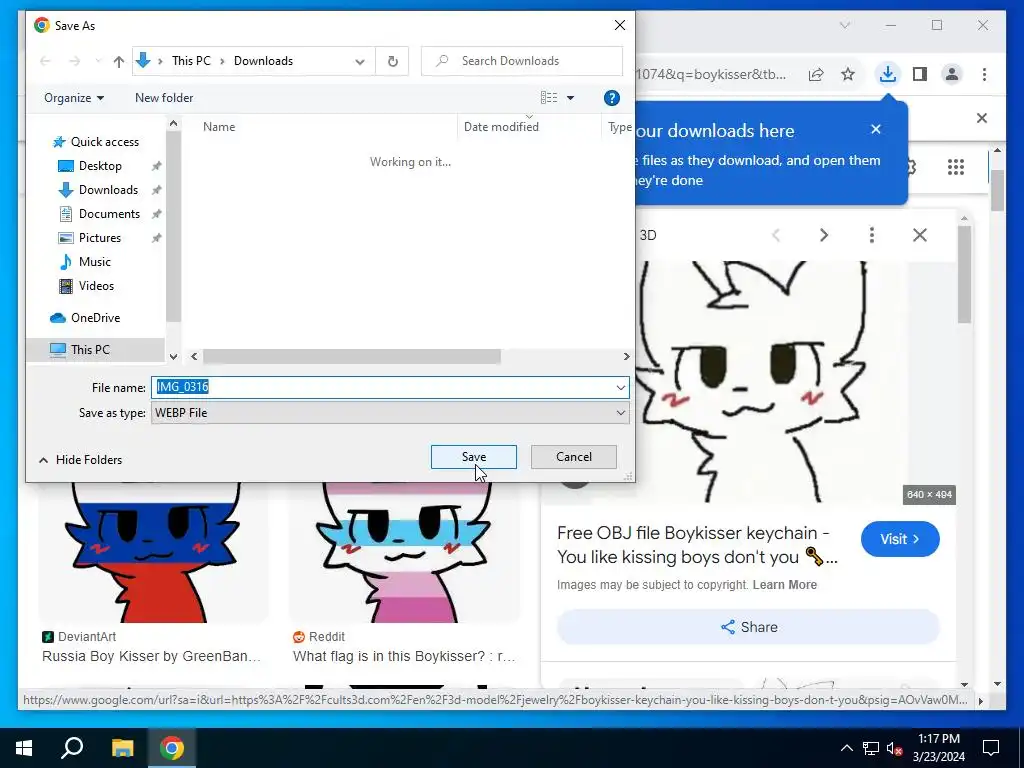This screenshot has height=768, width=1024.
Task: Open Free OBJ file Boykisser keychain title
Action: click(x=697, y=545)
